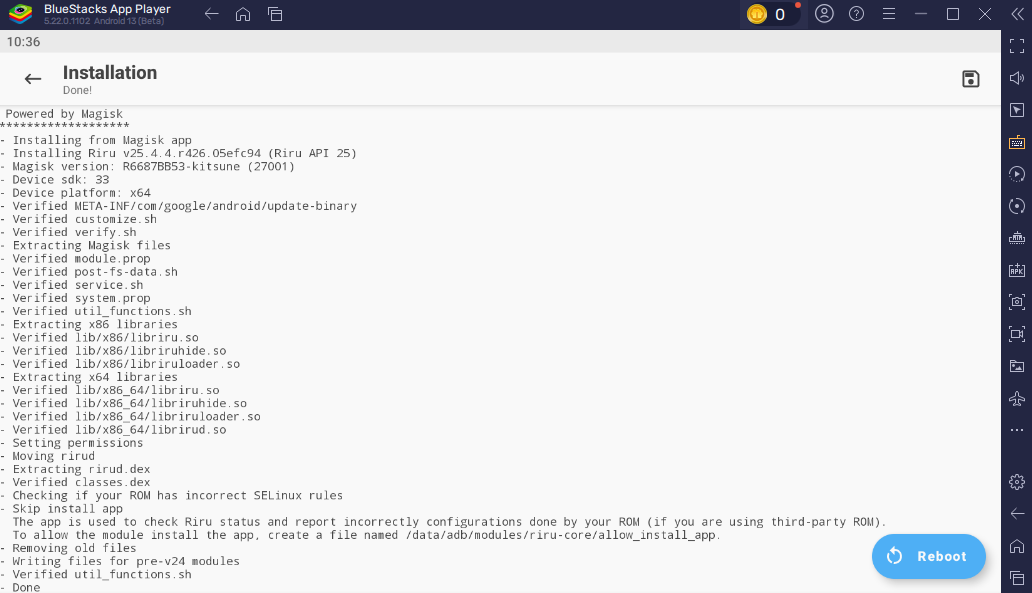Click the coin count "0"
1032x593 pixels.
tap(780, 14)
